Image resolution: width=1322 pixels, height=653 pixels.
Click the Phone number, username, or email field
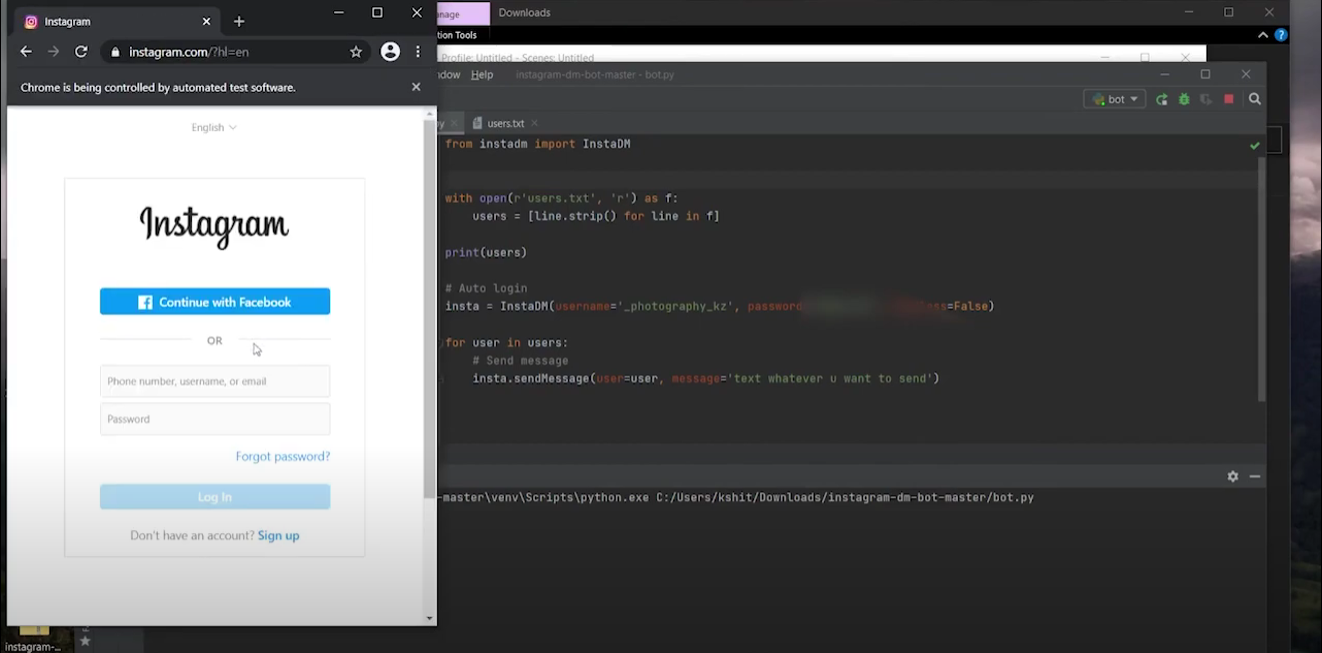point(215,381)
